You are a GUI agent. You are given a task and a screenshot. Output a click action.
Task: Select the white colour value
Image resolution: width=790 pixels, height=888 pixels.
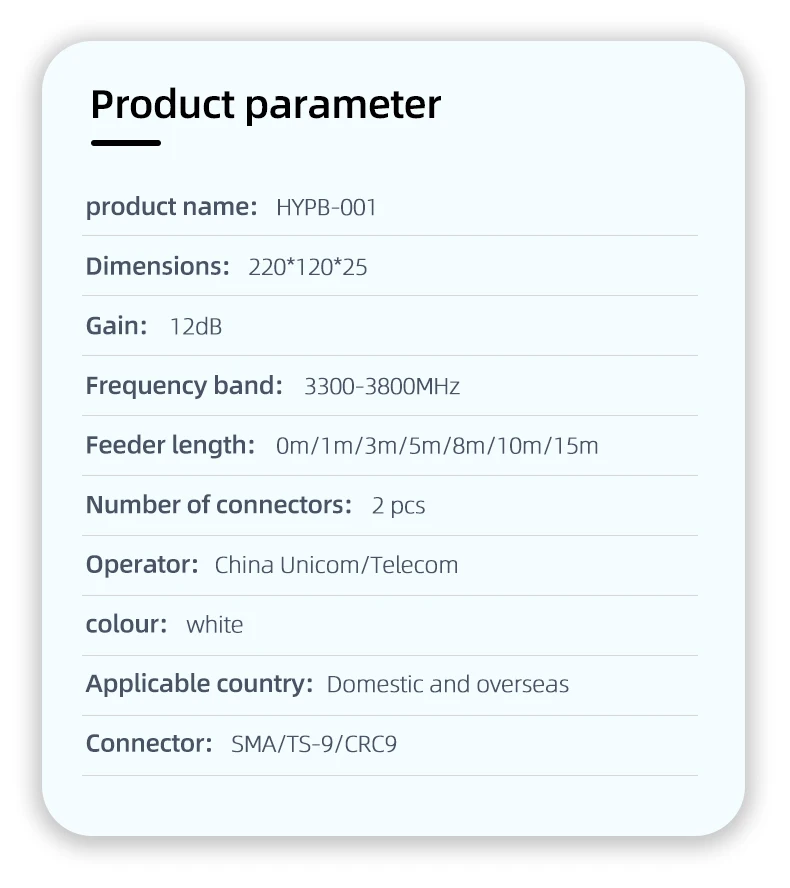click(215, 625)
